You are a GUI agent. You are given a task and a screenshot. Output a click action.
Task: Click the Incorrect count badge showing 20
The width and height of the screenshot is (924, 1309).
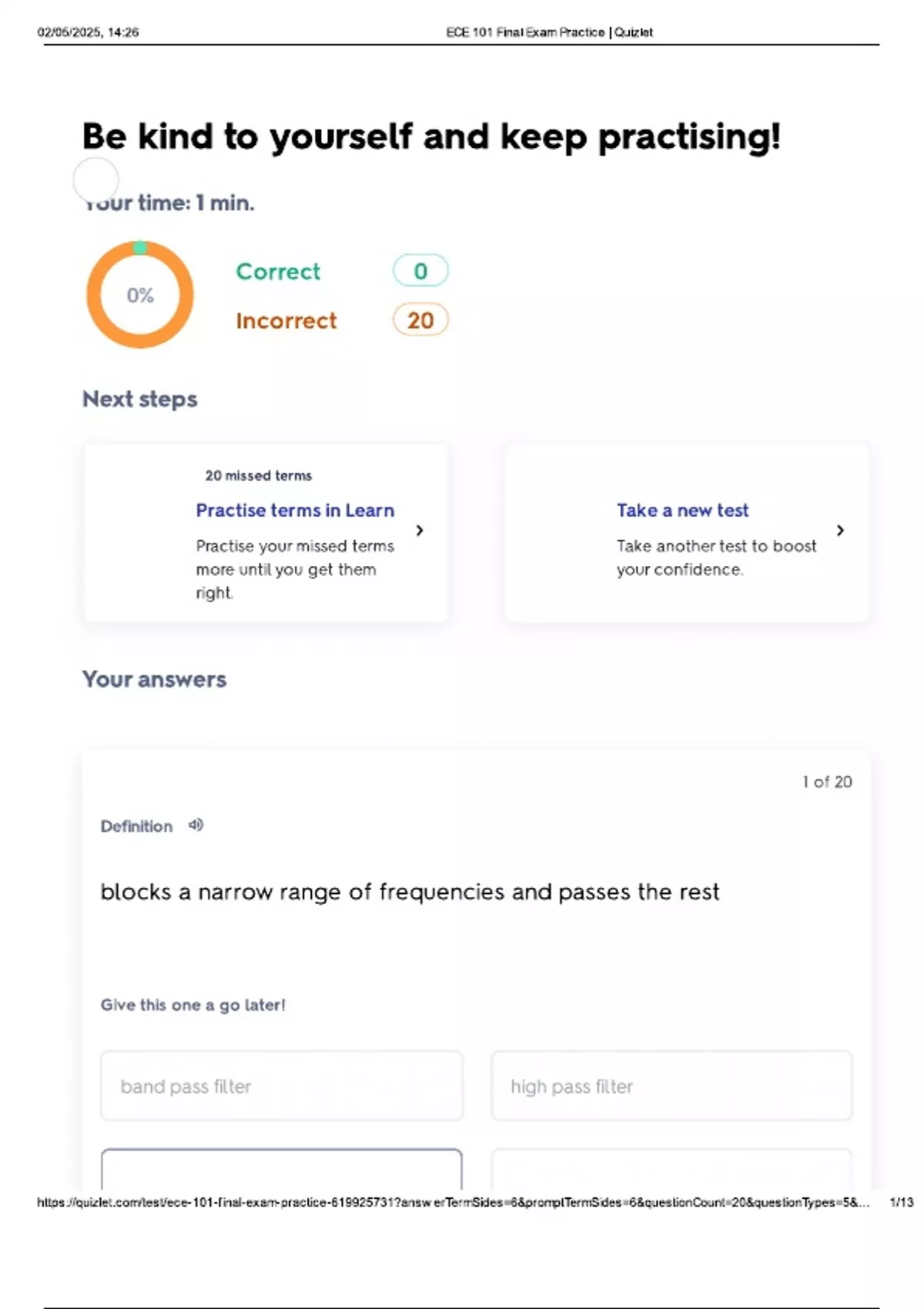point(420,320)
